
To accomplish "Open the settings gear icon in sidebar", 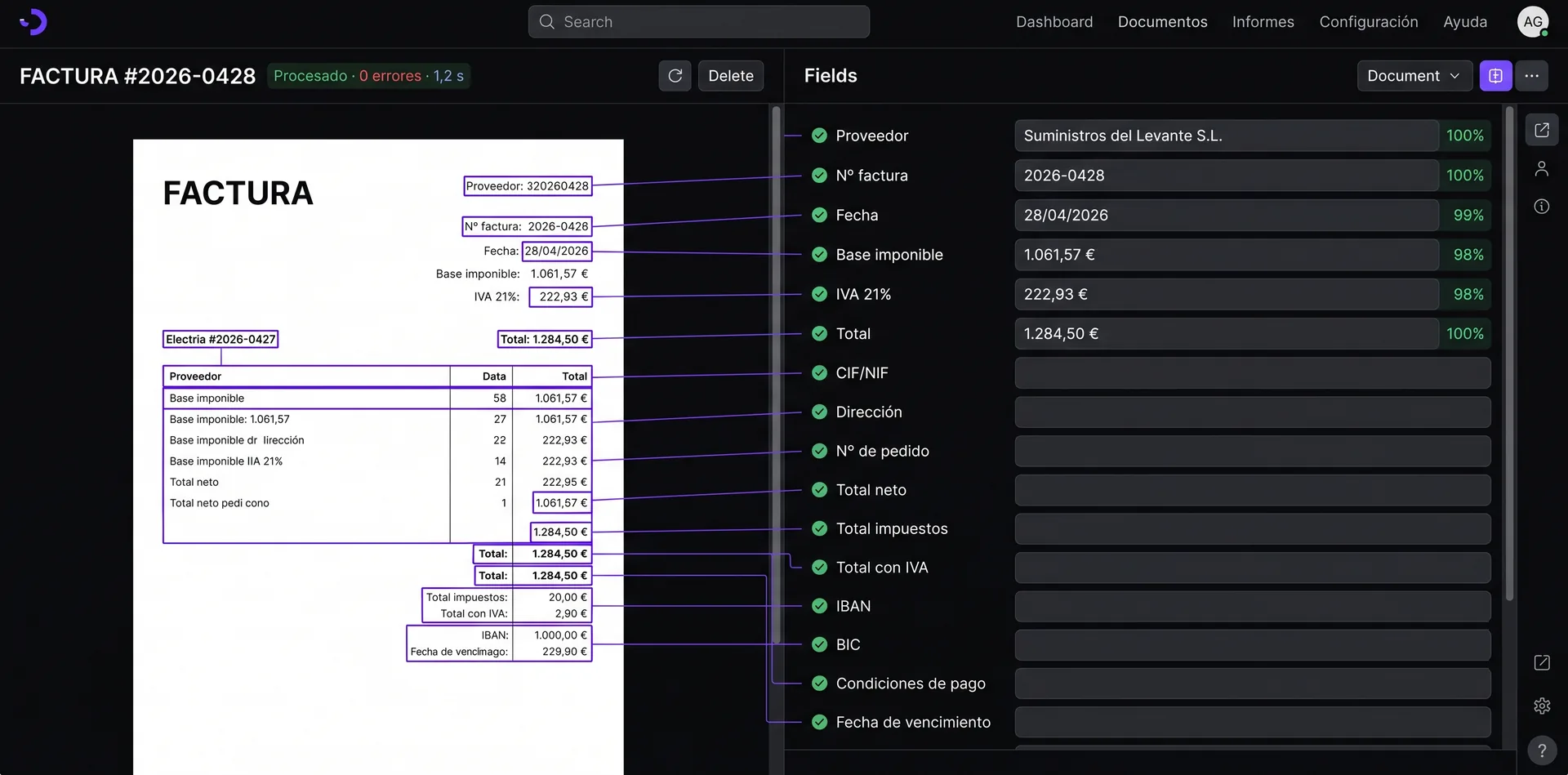I will pos(1542,706).
